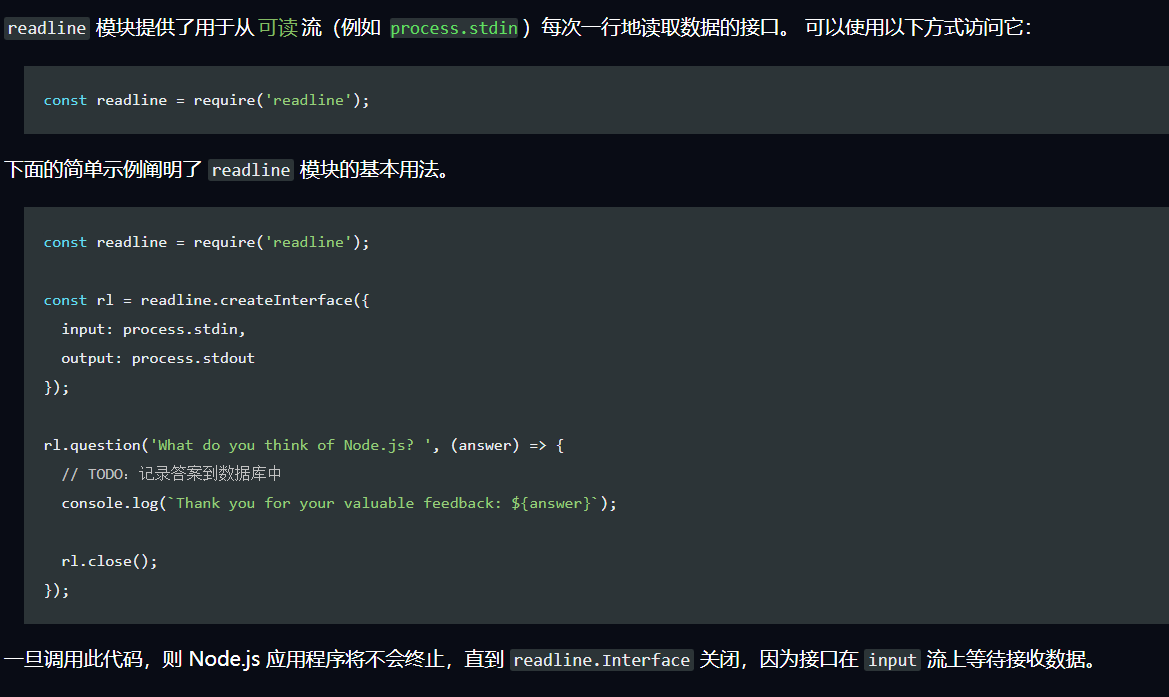Click the inline readline code at paragraph start
1169x697 pixels.
(x=47, y=28)
